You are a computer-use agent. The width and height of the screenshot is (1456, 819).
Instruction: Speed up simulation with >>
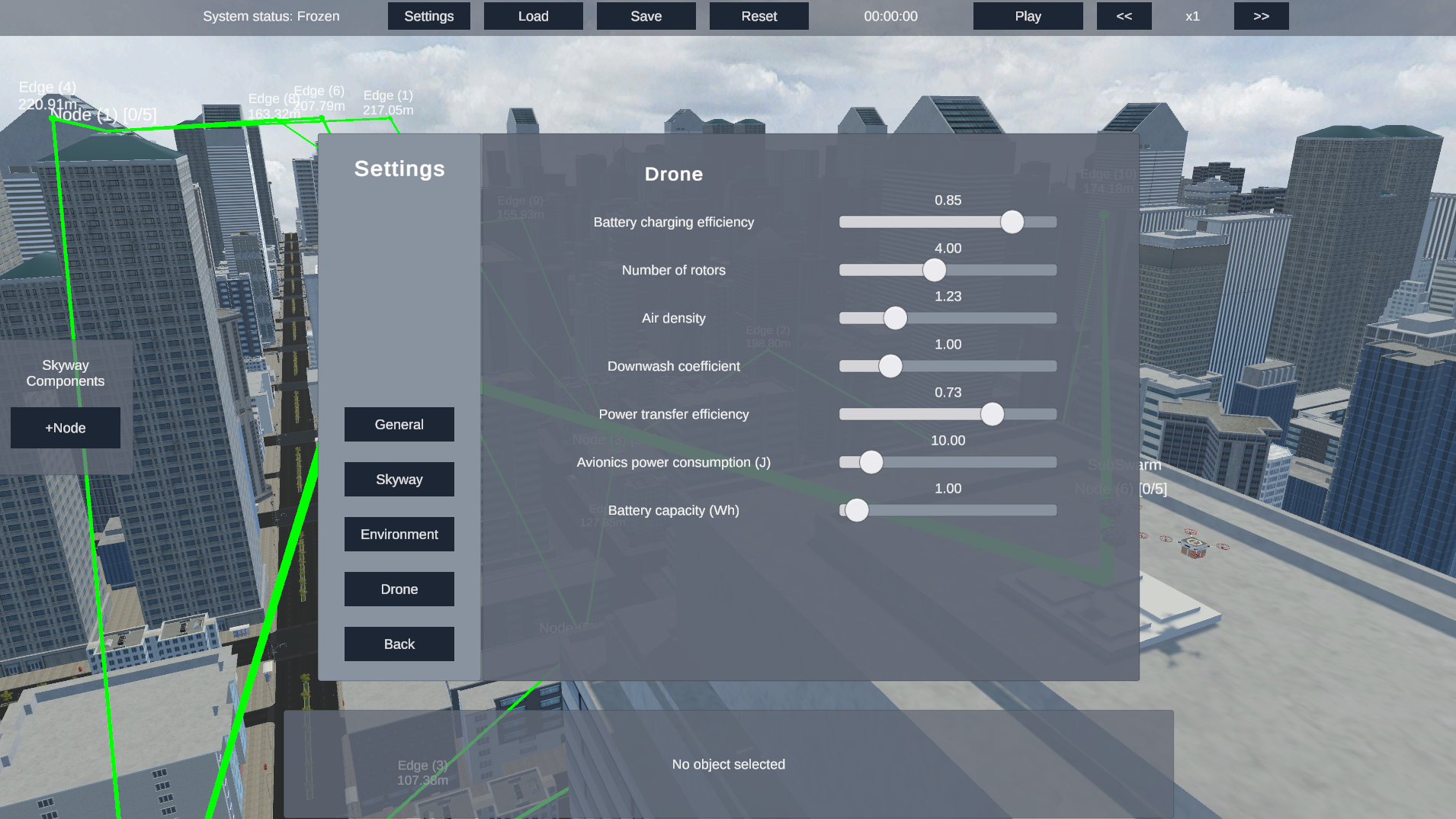[1261, 16]
